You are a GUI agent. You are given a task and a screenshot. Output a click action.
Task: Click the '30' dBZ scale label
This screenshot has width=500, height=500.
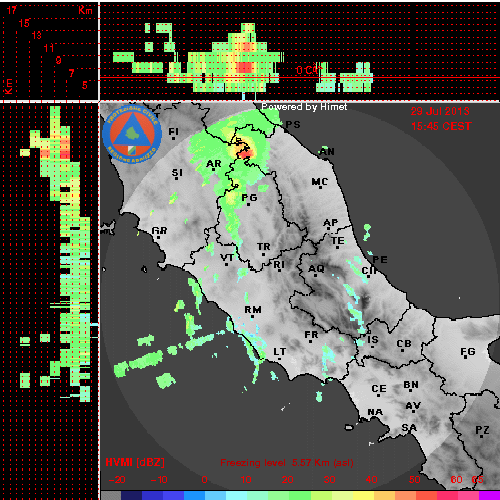329,480
